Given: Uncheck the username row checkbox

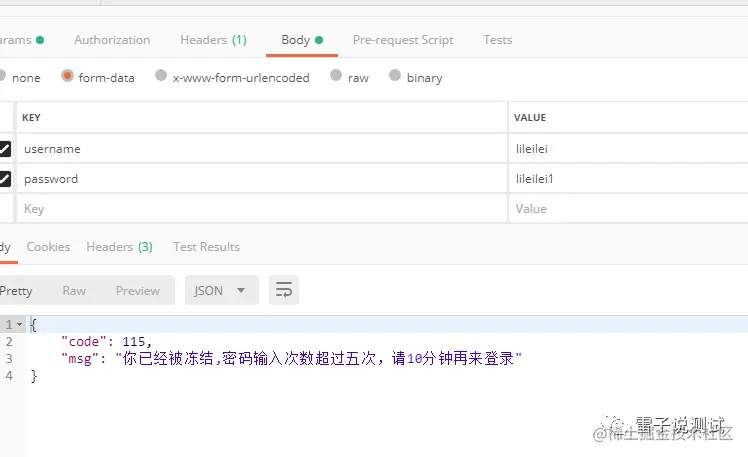Looking at the screenshot, I should pyautogui.click(x=5, y=149).
